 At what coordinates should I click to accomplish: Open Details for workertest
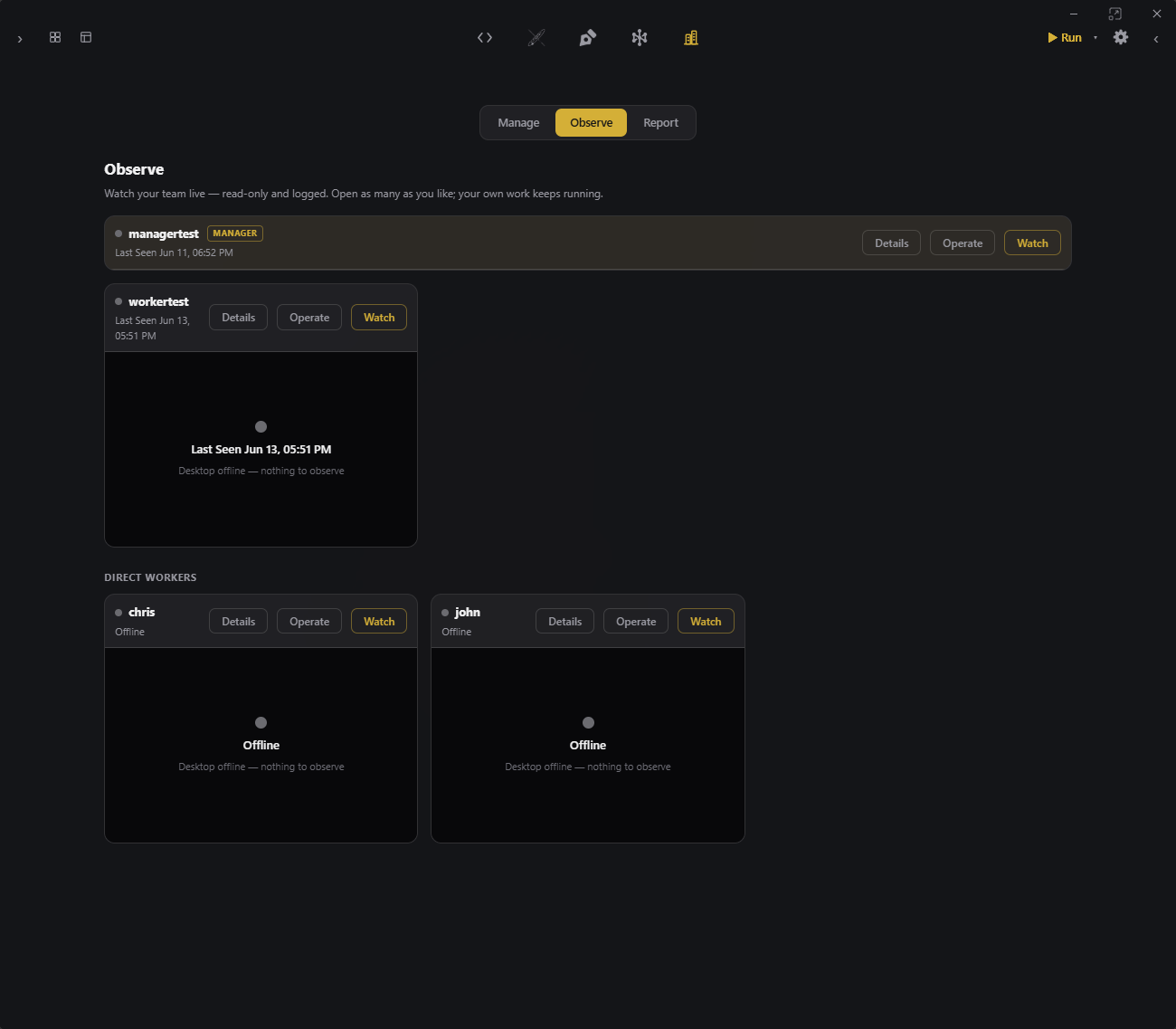(x=238, y=317)
